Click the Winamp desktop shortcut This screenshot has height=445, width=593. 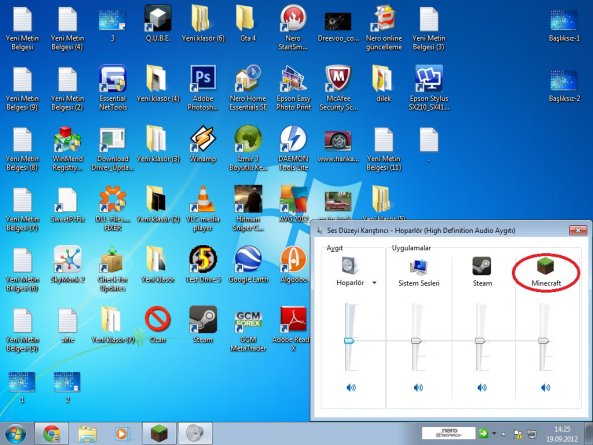click(x=203, y=138)
